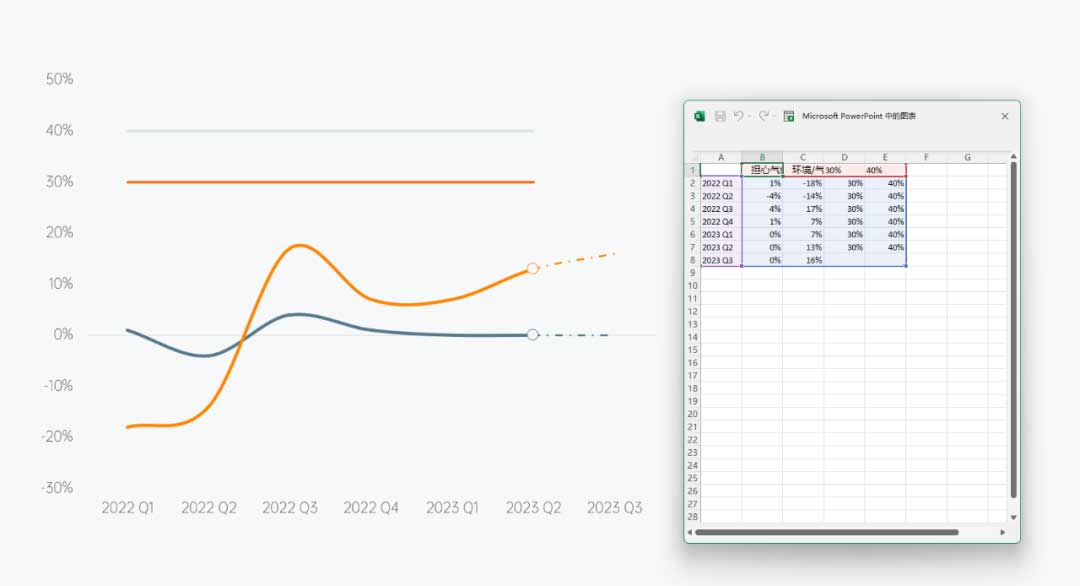Close the chart data spreadsheet window
Image resolution: width=1080 pixels, height=586 pixels.
(x=1005, y=116)
